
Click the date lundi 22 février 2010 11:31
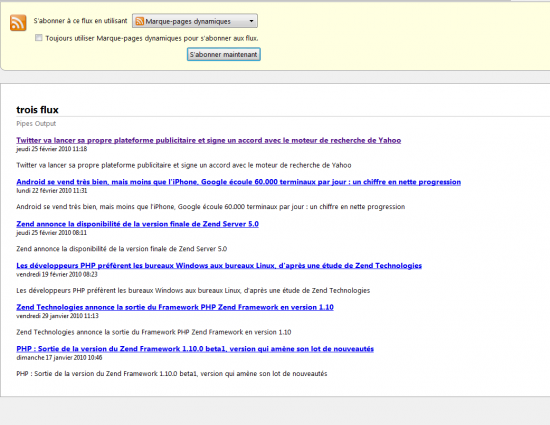point(52,191)
